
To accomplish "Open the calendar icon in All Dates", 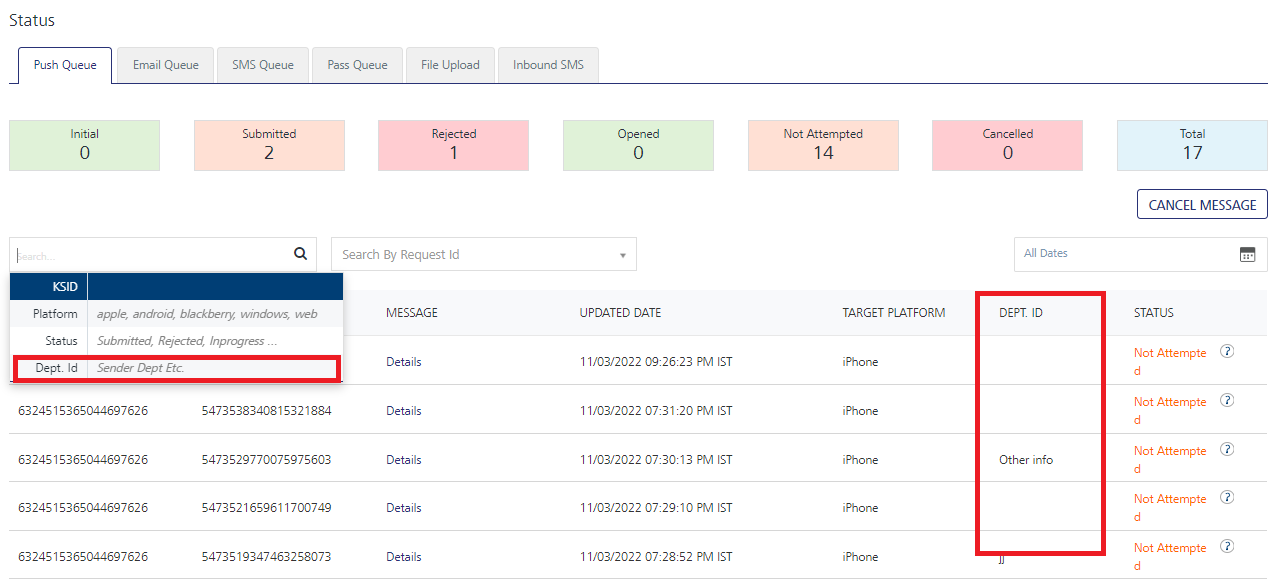I will click(x=1247, y=254).
